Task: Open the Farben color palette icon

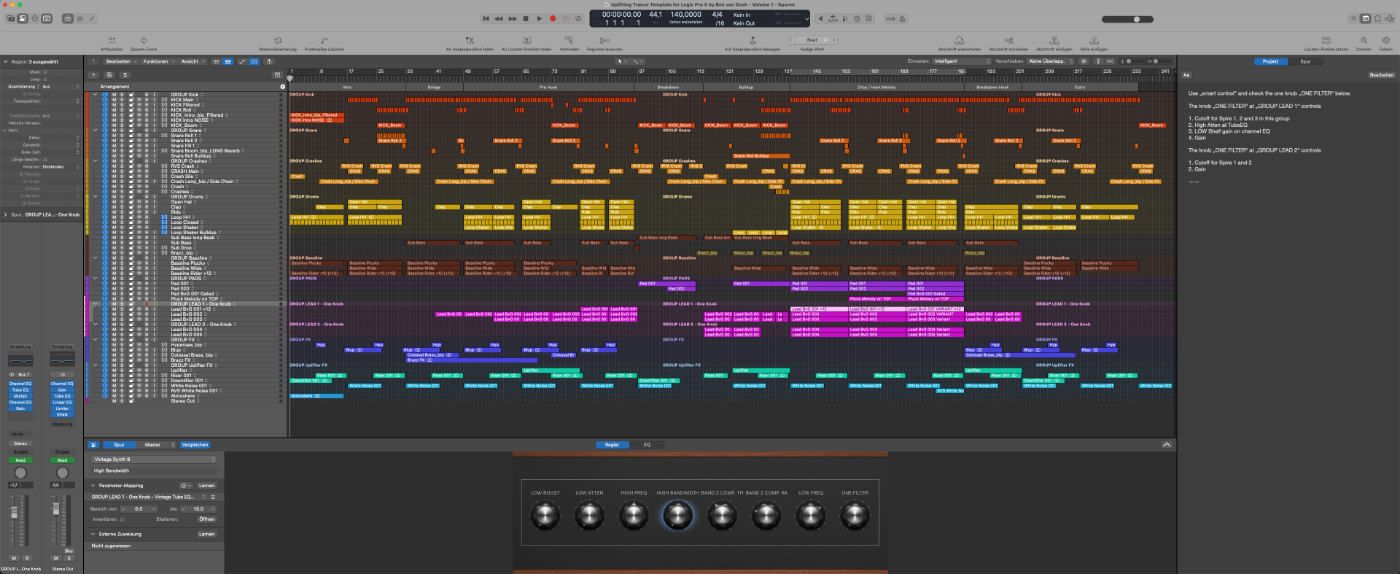Action: point(1386,43)
